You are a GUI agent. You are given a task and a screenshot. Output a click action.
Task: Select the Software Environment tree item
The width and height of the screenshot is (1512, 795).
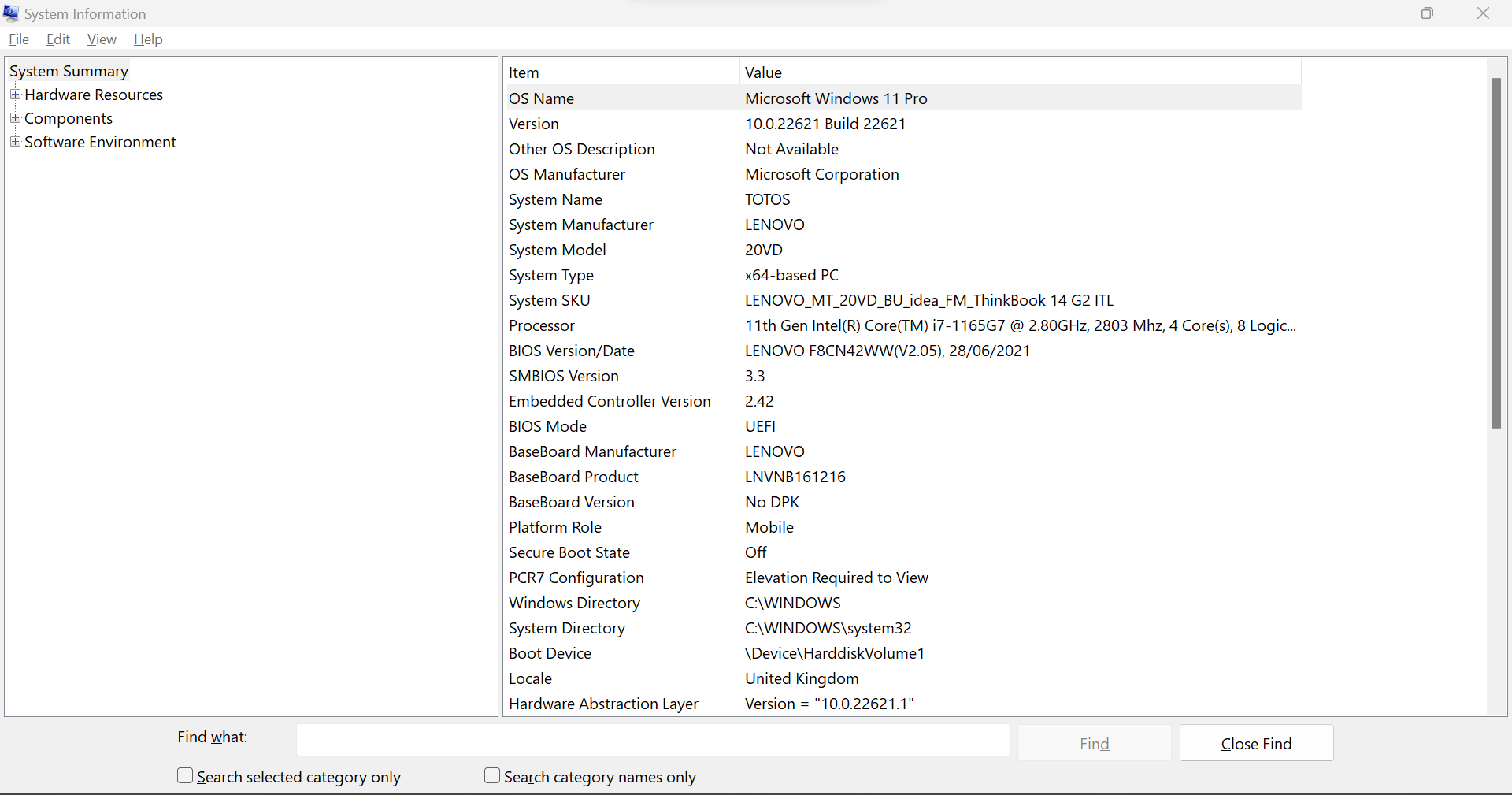(100, 142)
